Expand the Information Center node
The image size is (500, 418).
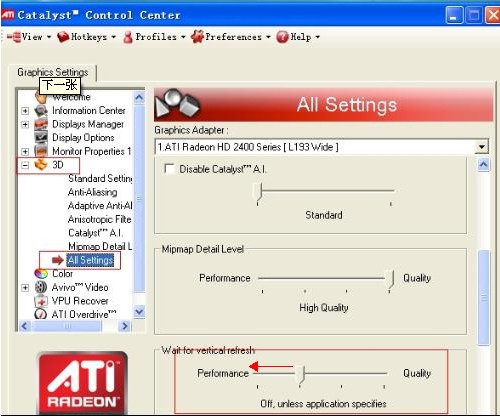point(25,111)
